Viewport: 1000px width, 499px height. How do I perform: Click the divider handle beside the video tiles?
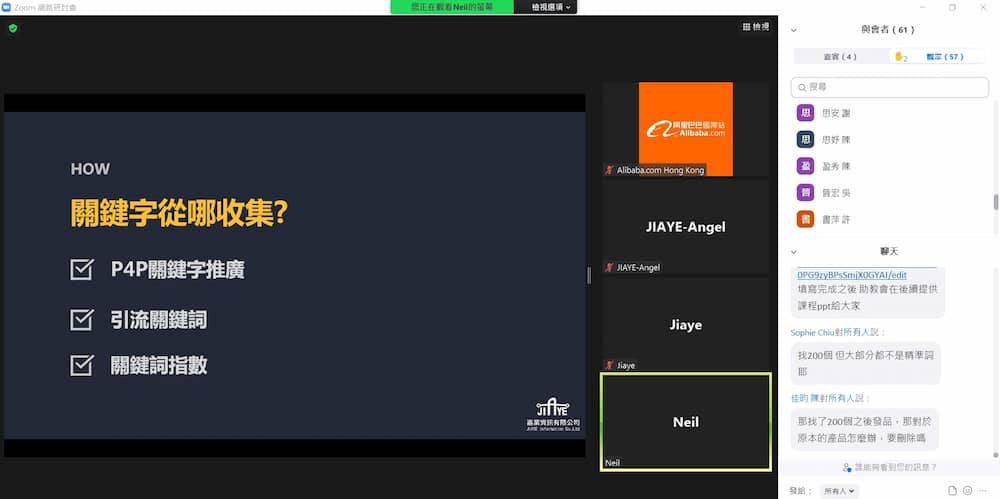coord(589,275)
